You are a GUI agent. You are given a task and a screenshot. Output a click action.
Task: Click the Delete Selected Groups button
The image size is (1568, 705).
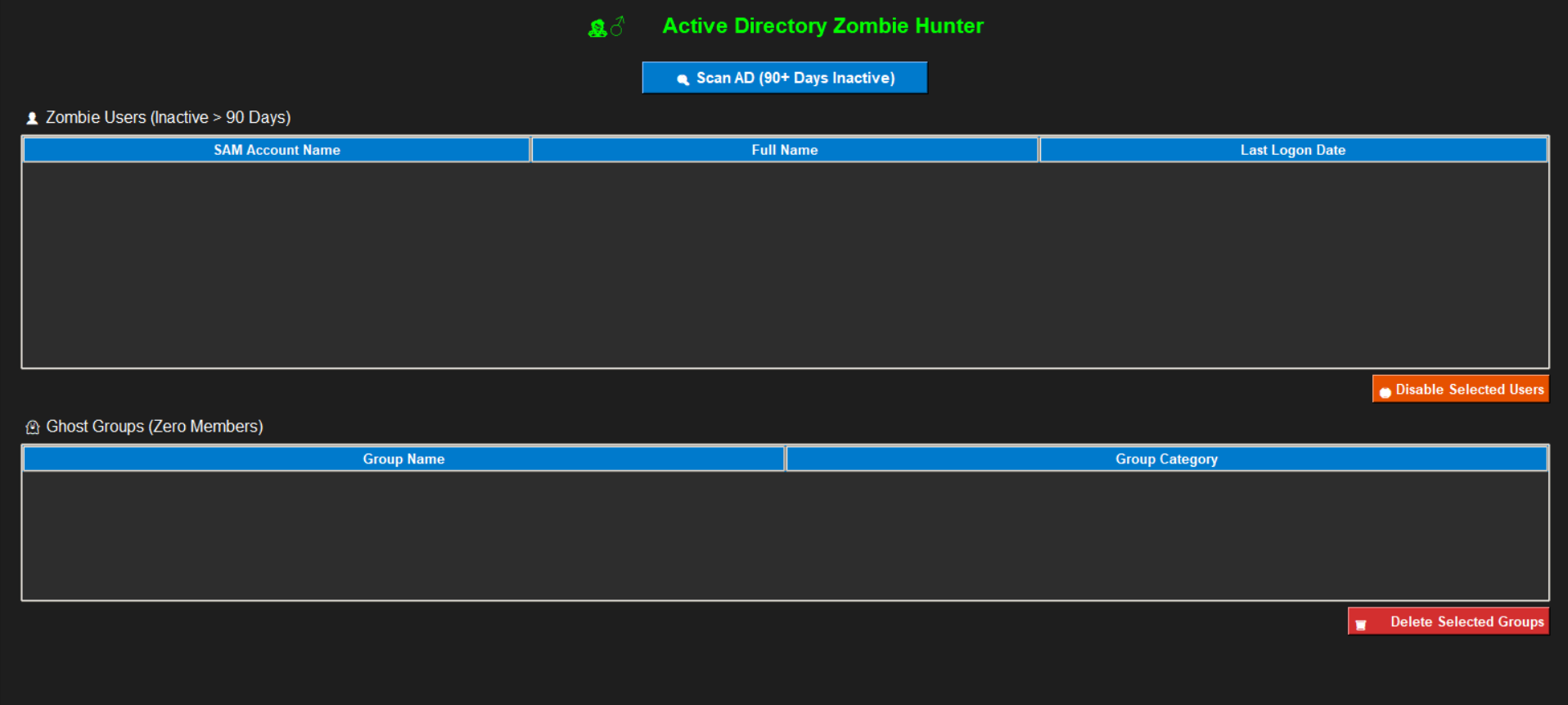click(x=1448, y=621)
